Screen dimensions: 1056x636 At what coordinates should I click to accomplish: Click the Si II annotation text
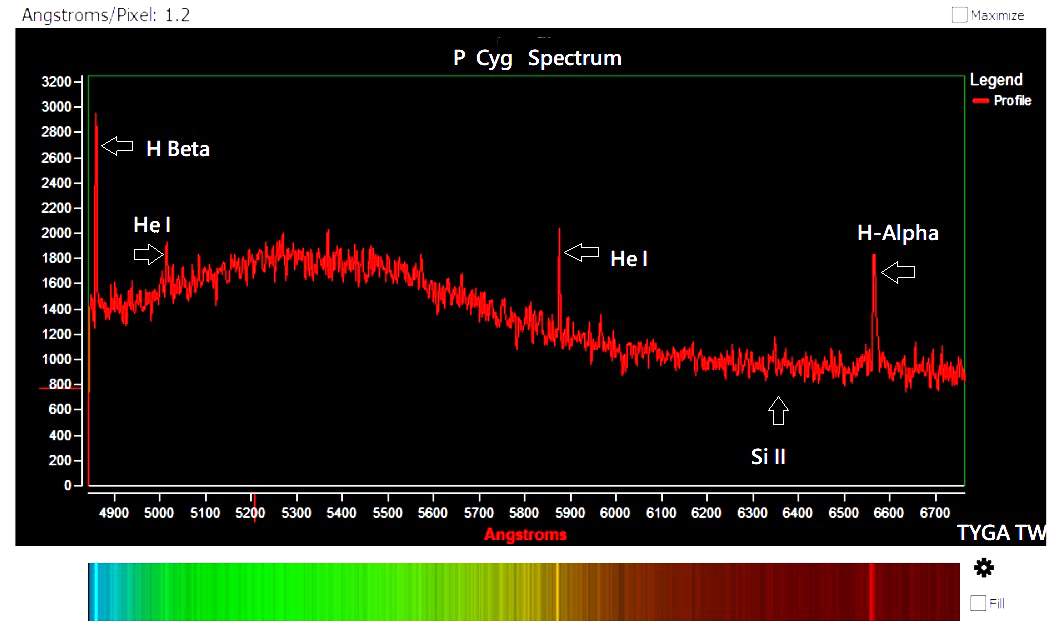(768, 457)
